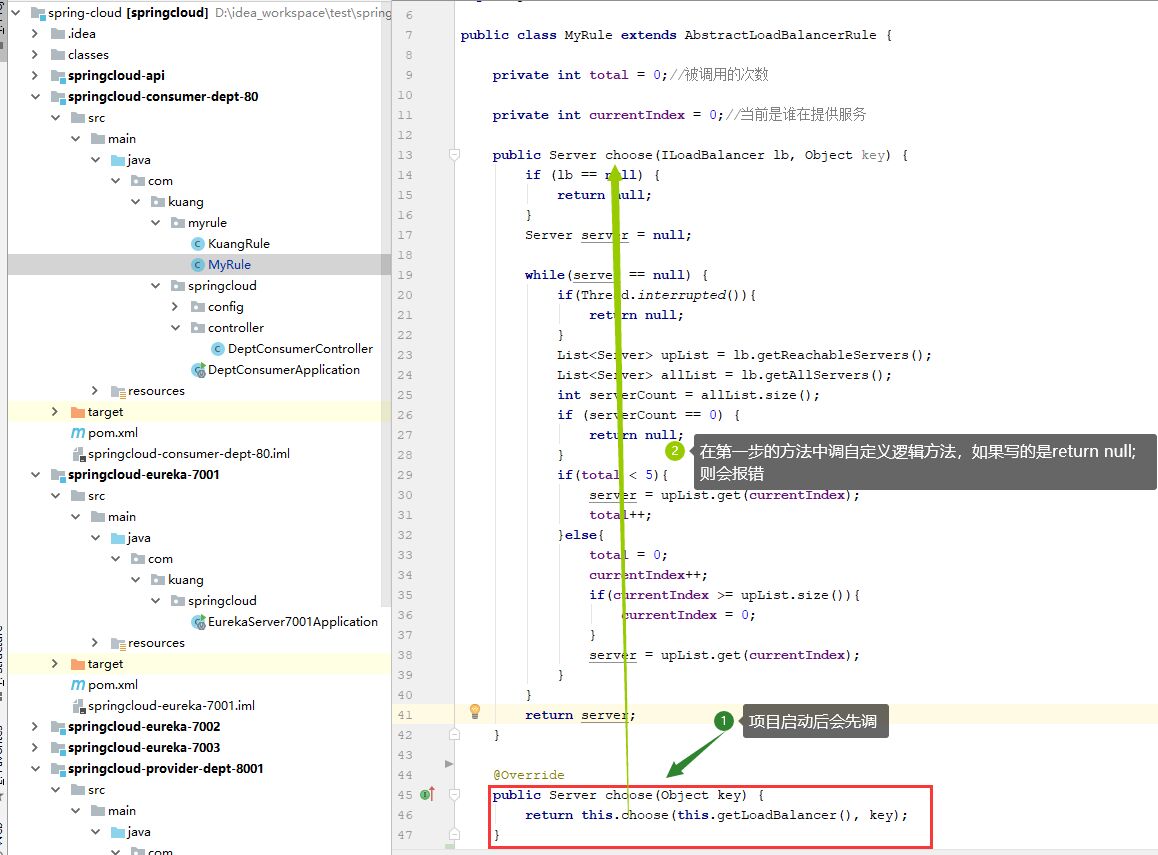Collapse the myrule package node
This screenshot has width=1158, height=855.
click(x=155, y=223)
